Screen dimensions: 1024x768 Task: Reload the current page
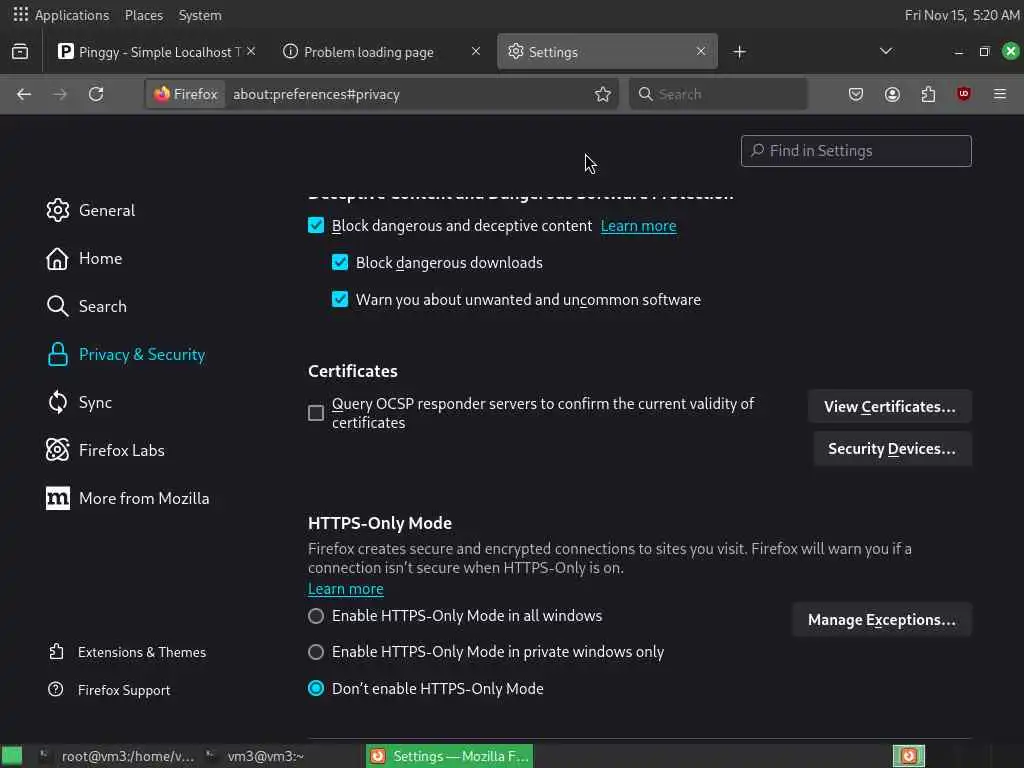96,94
